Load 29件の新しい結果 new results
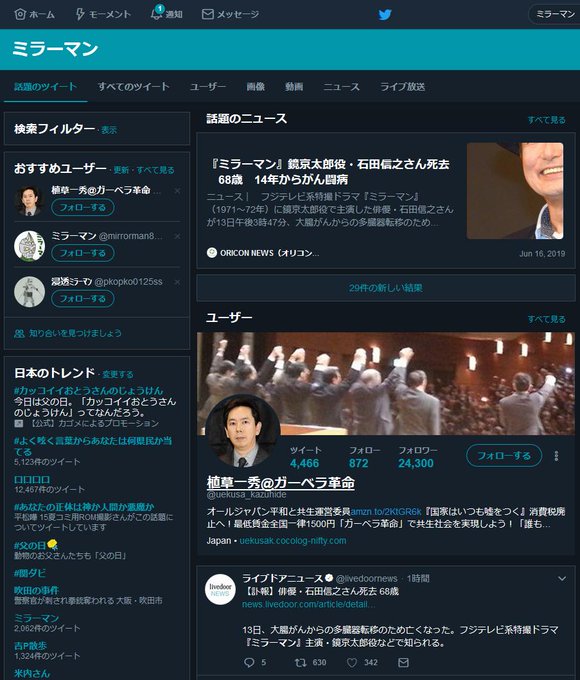The image size is (580, 680). coord(386,288)
